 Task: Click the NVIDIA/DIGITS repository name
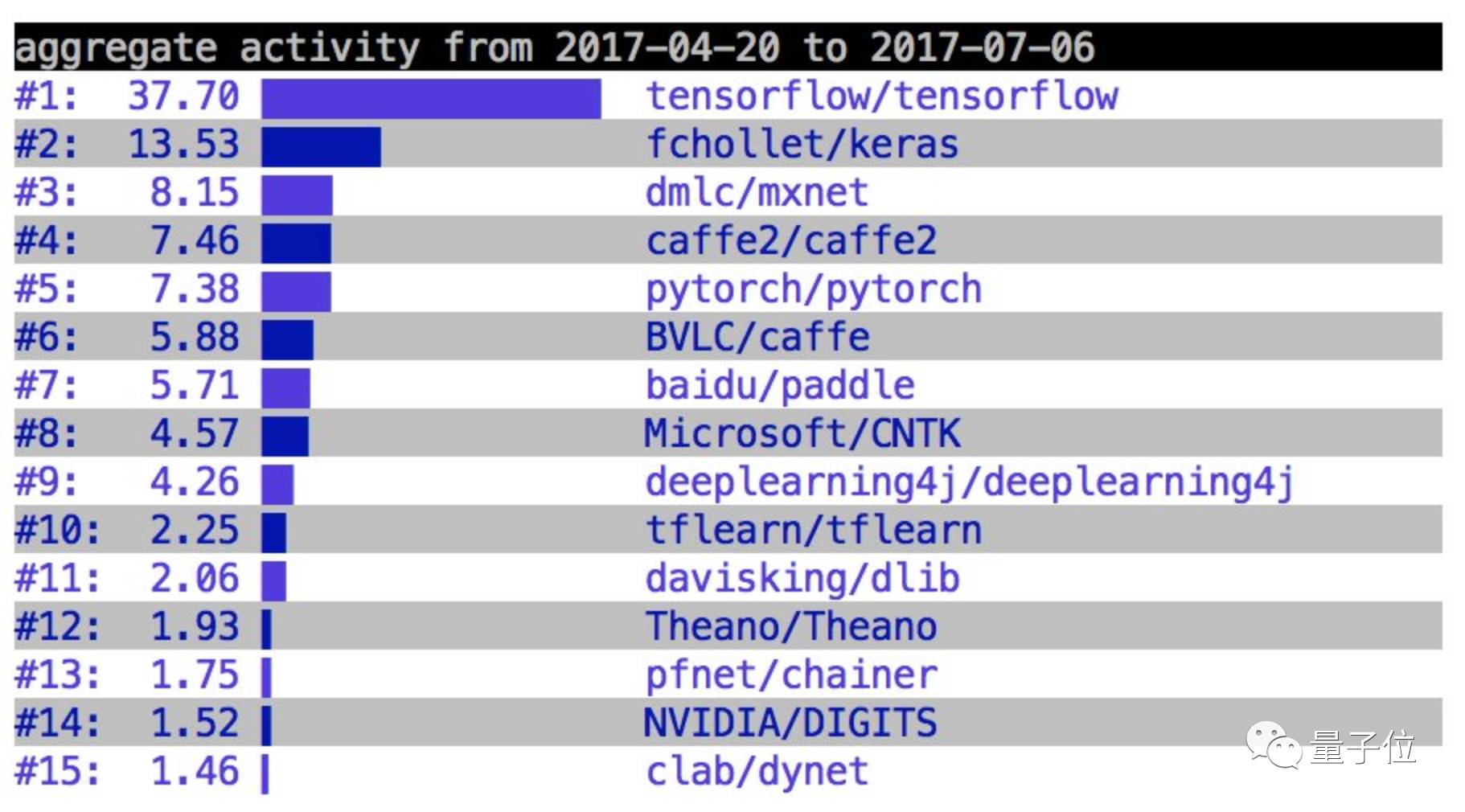point(790,724)
